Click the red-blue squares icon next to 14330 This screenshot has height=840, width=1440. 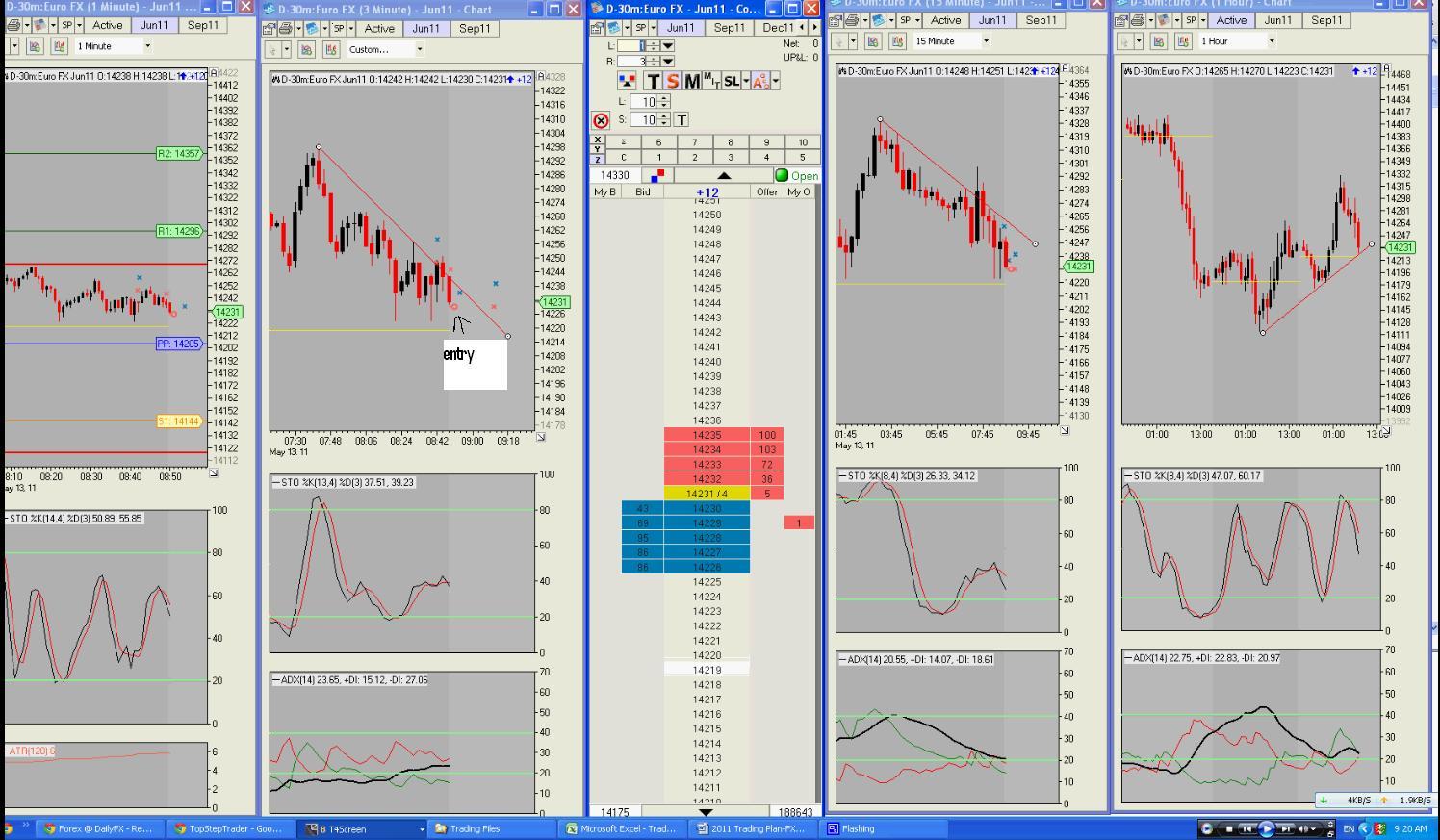657,175
